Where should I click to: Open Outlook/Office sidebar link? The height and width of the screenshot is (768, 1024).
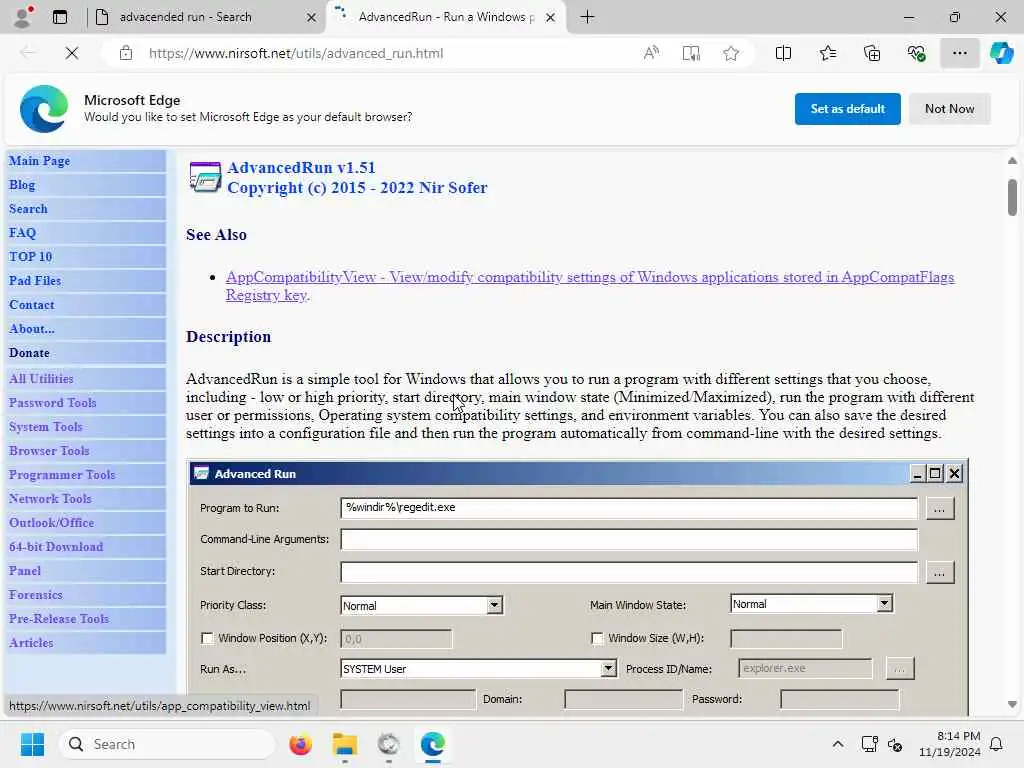point(52,523)
